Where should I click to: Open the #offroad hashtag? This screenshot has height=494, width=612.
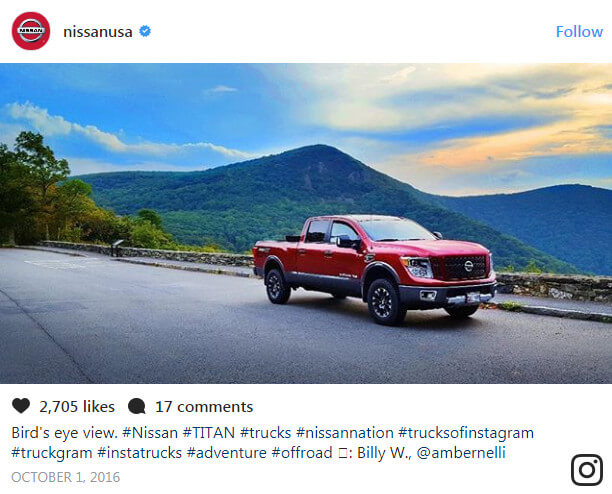pos(302,453)
